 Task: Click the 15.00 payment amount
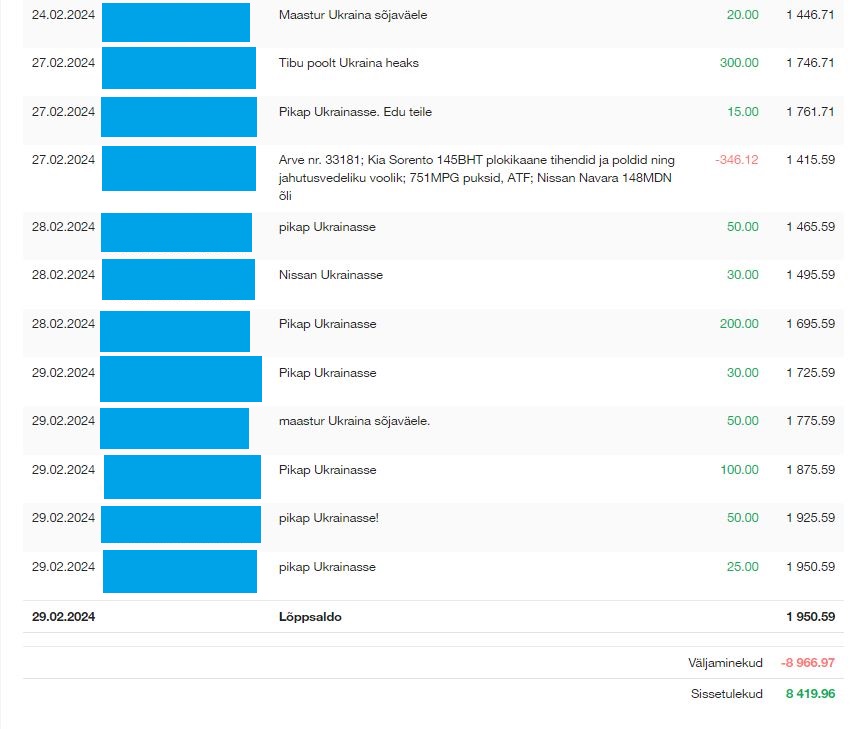tap(743, 112)
